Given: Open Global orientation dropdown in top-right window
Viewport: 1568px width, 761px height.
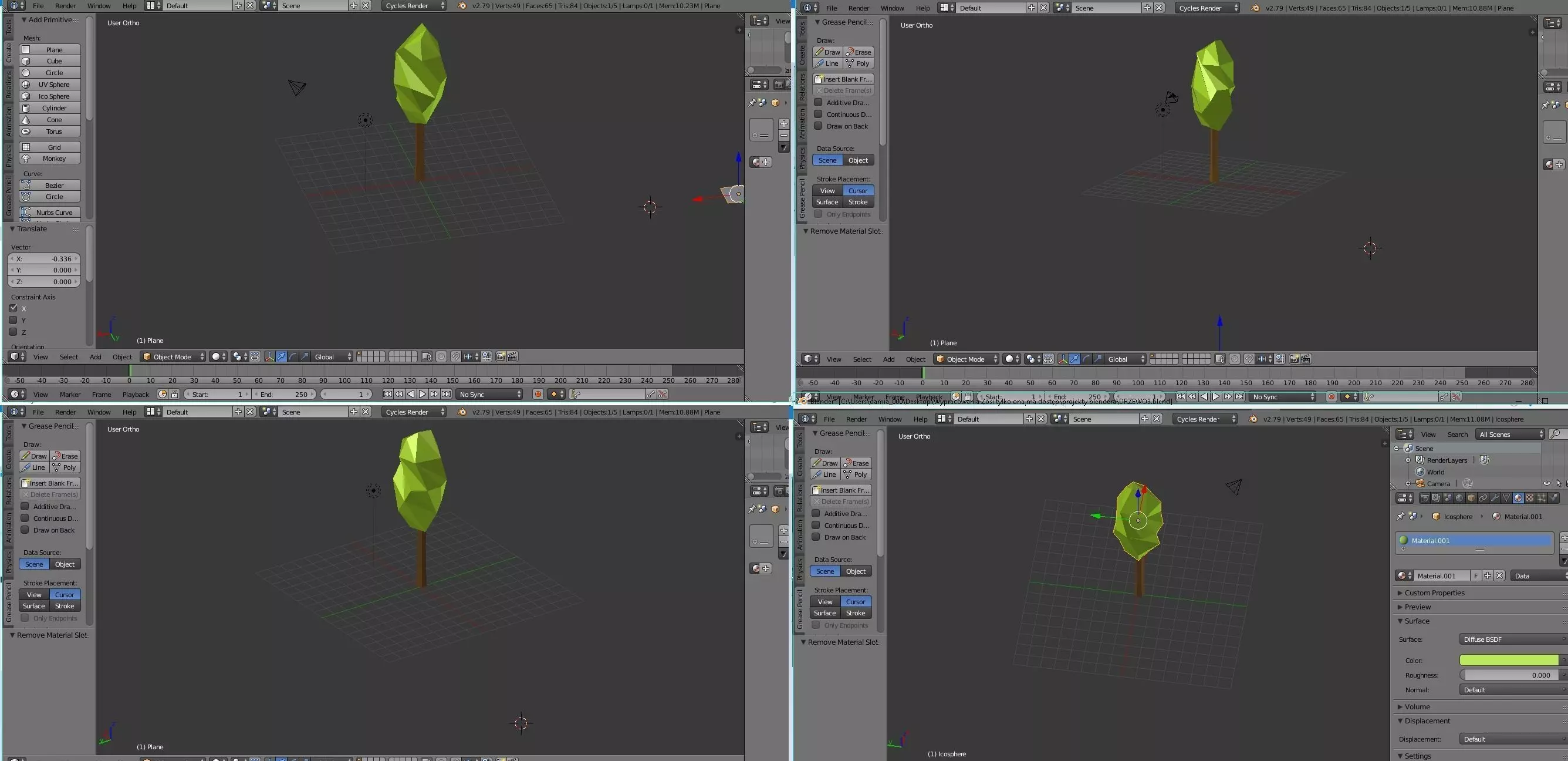Looking at the screenshot, I should [x=1126, y=359].
